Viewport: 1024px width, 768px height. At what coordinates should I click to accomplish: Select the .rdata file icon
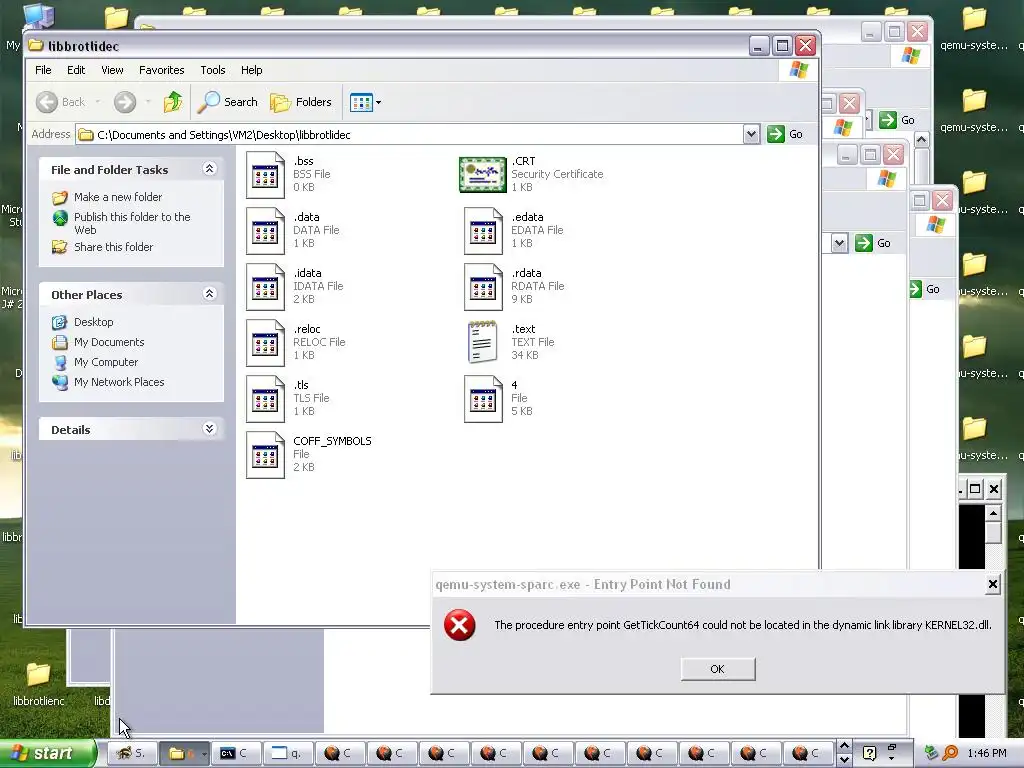pyautogui.click(x=483, y=287)
